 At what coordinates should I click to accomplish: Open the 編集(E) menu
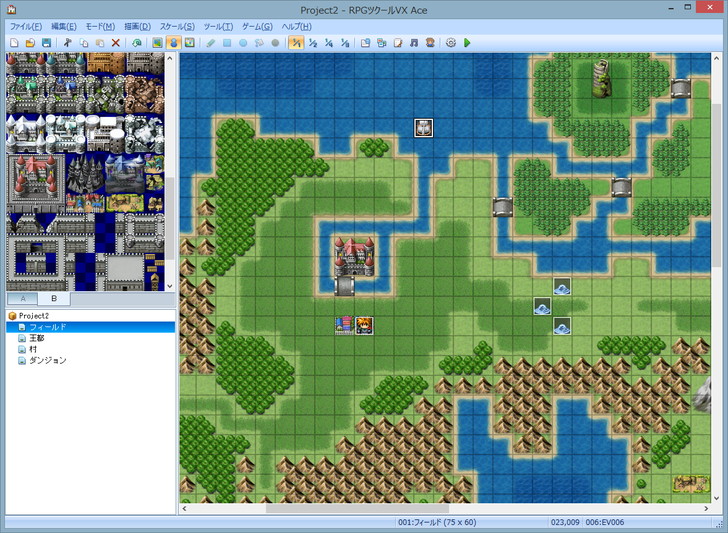coord(64,26)
